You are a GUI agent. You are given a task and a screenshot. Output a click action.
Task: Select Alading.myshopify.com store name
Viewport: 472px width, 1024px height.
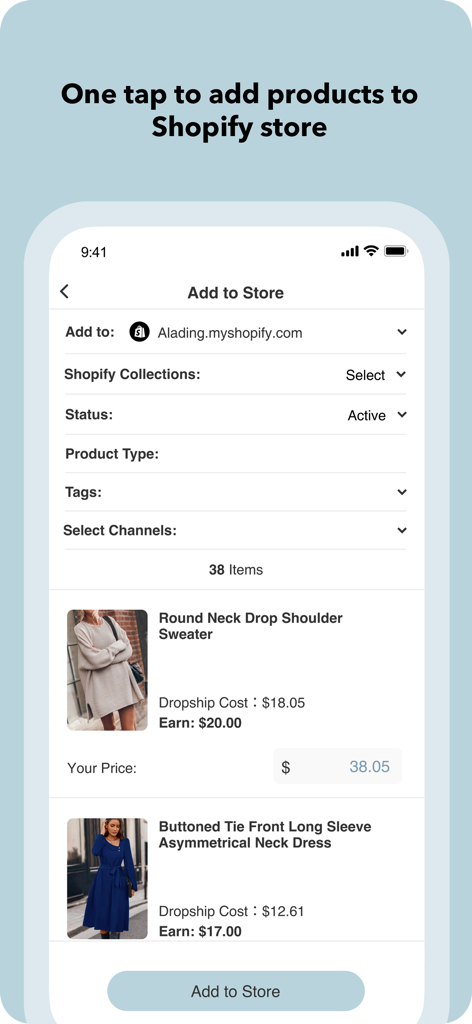[230, 333]
